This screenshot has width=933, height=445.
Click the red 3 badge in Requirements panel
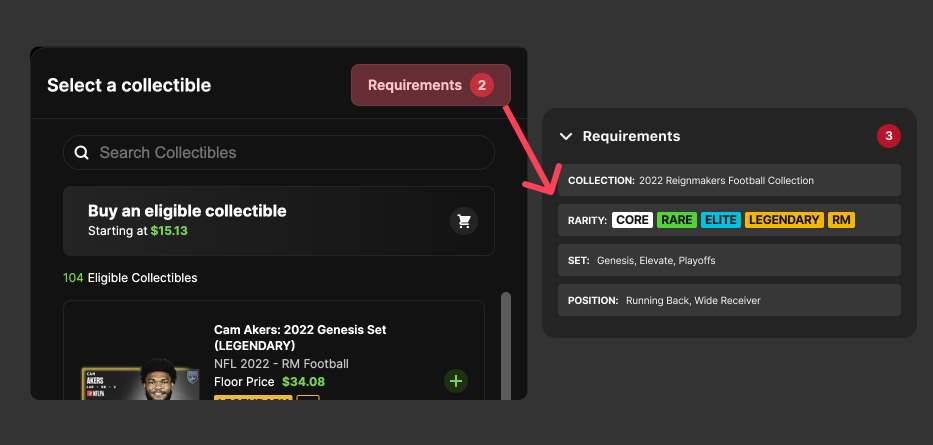pos(888,136)
